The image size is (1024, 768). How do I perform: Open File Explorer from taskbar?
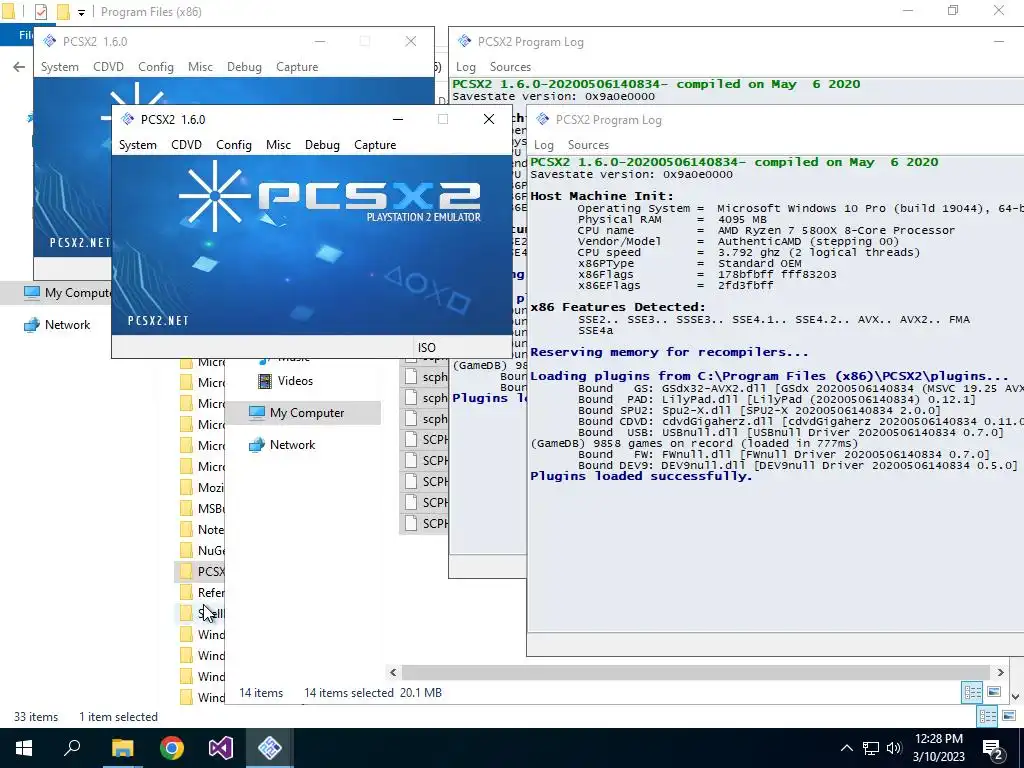click(122, 748)
